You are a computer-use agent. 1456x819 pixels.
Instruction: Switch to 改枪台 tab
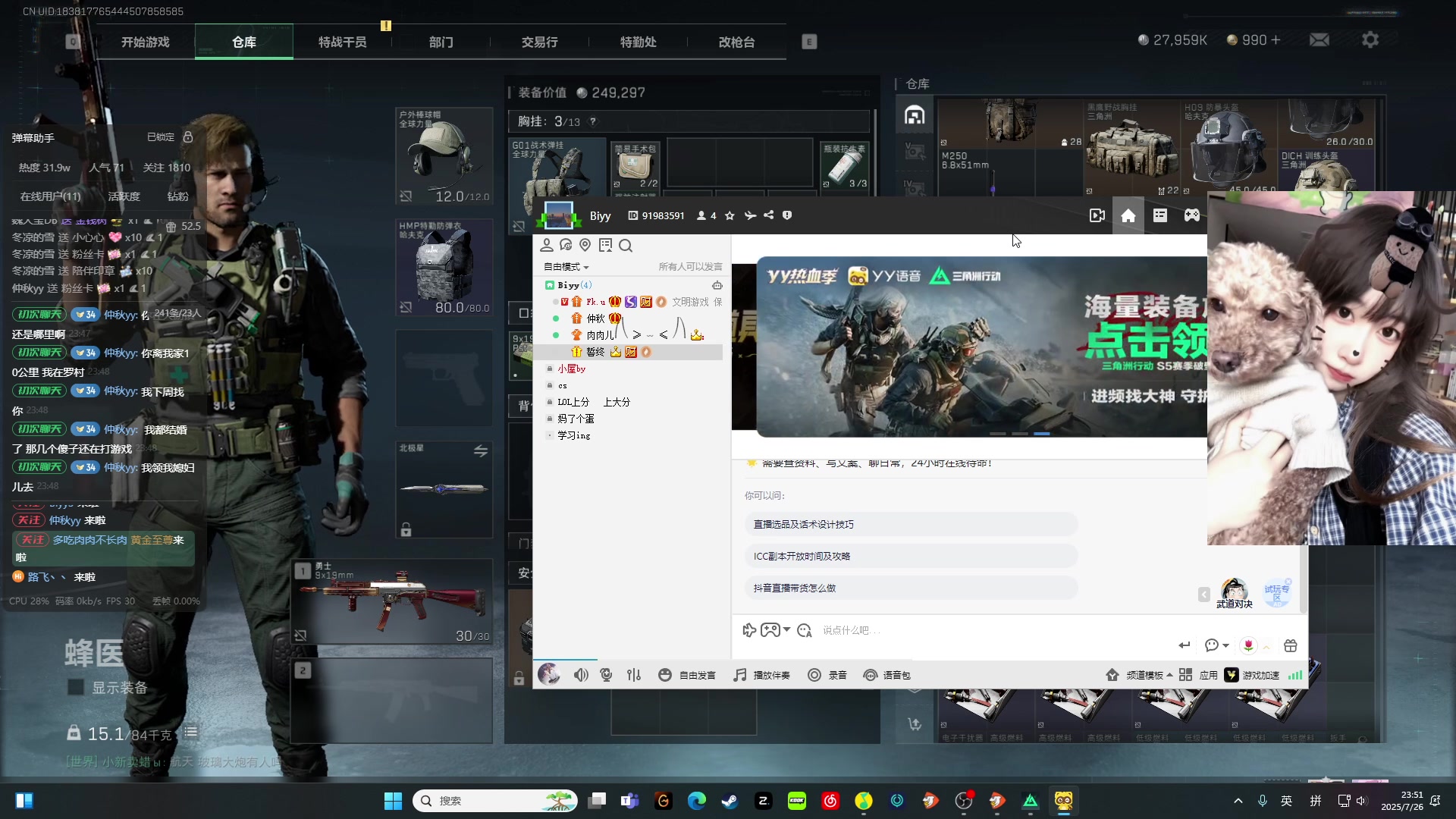tap(737, 42)
